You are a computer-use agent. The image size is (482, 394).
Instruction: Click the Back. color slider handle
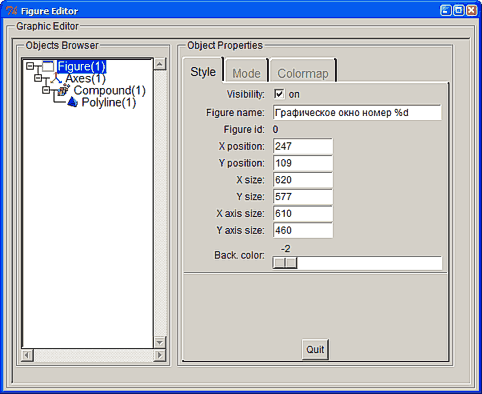pos(285,263)
